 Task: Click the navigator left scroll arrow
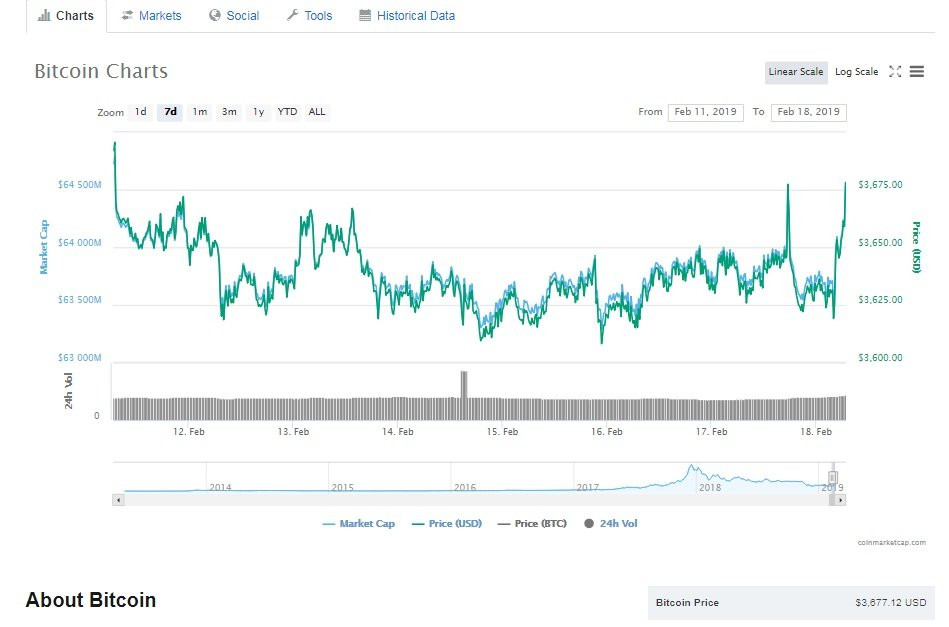tap(118, 499)
